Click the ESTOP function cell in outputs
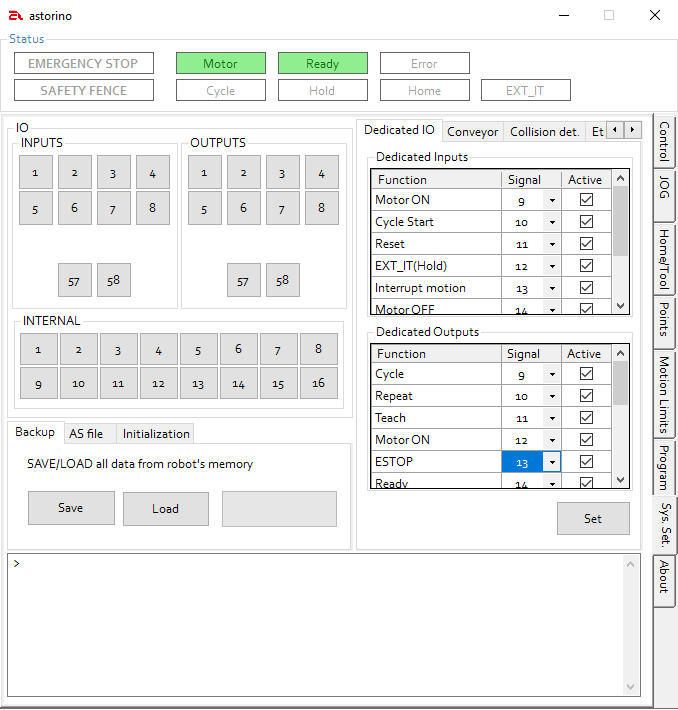The height and width of the screenshot is (710, 678). pos(437,462)
